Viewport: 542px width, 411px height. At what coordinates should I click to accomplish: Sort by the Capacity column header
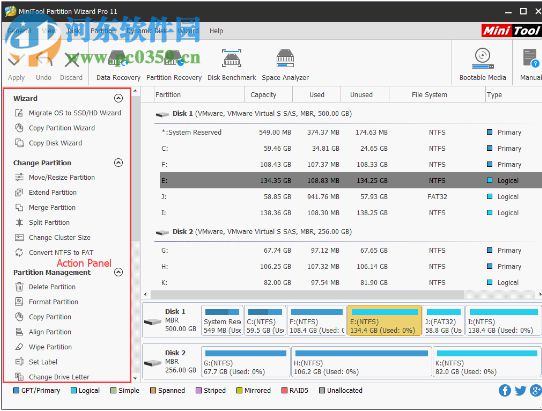tap(269, 95)
